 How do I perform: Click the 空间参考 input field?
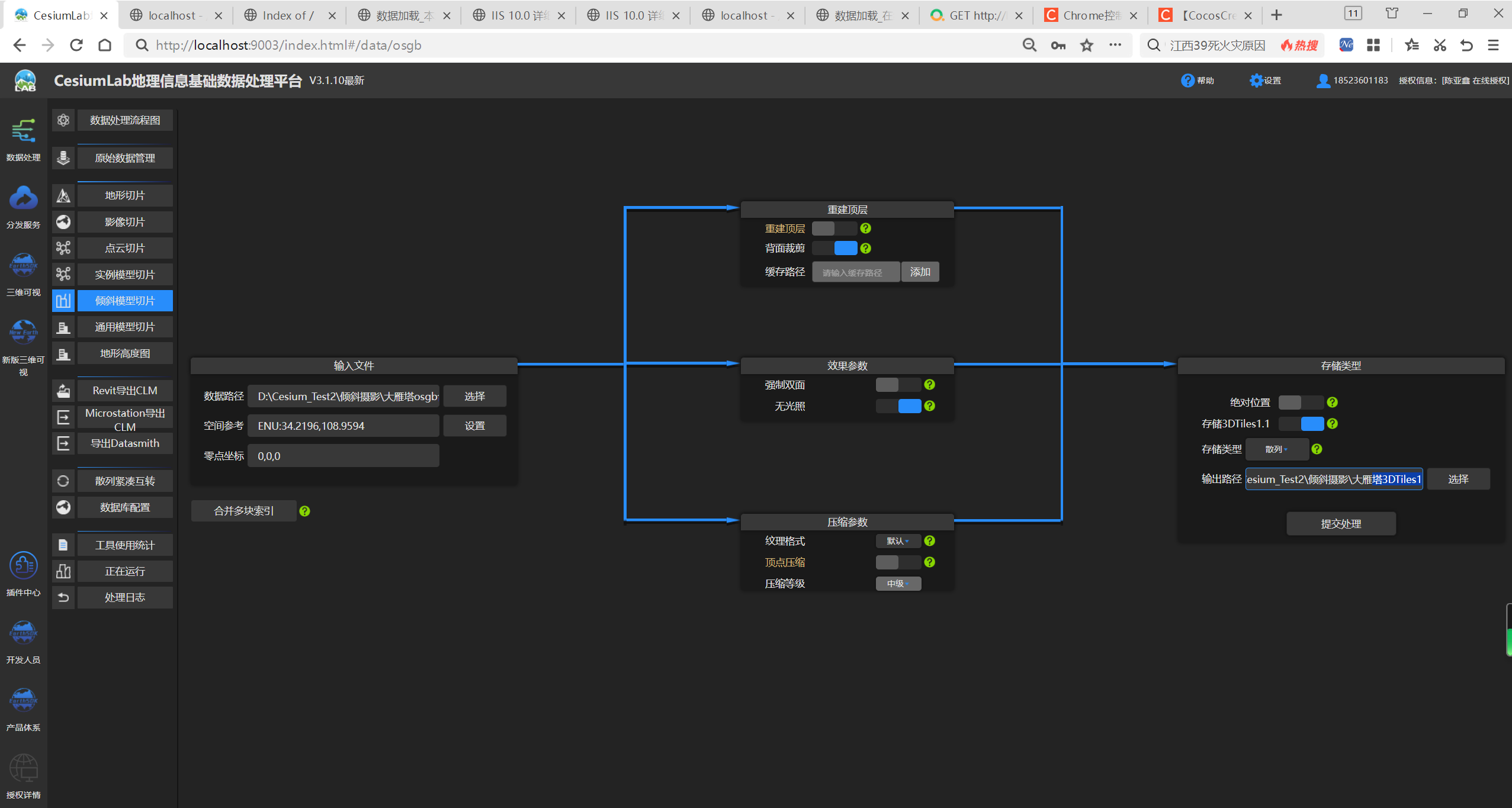[344, 426]
